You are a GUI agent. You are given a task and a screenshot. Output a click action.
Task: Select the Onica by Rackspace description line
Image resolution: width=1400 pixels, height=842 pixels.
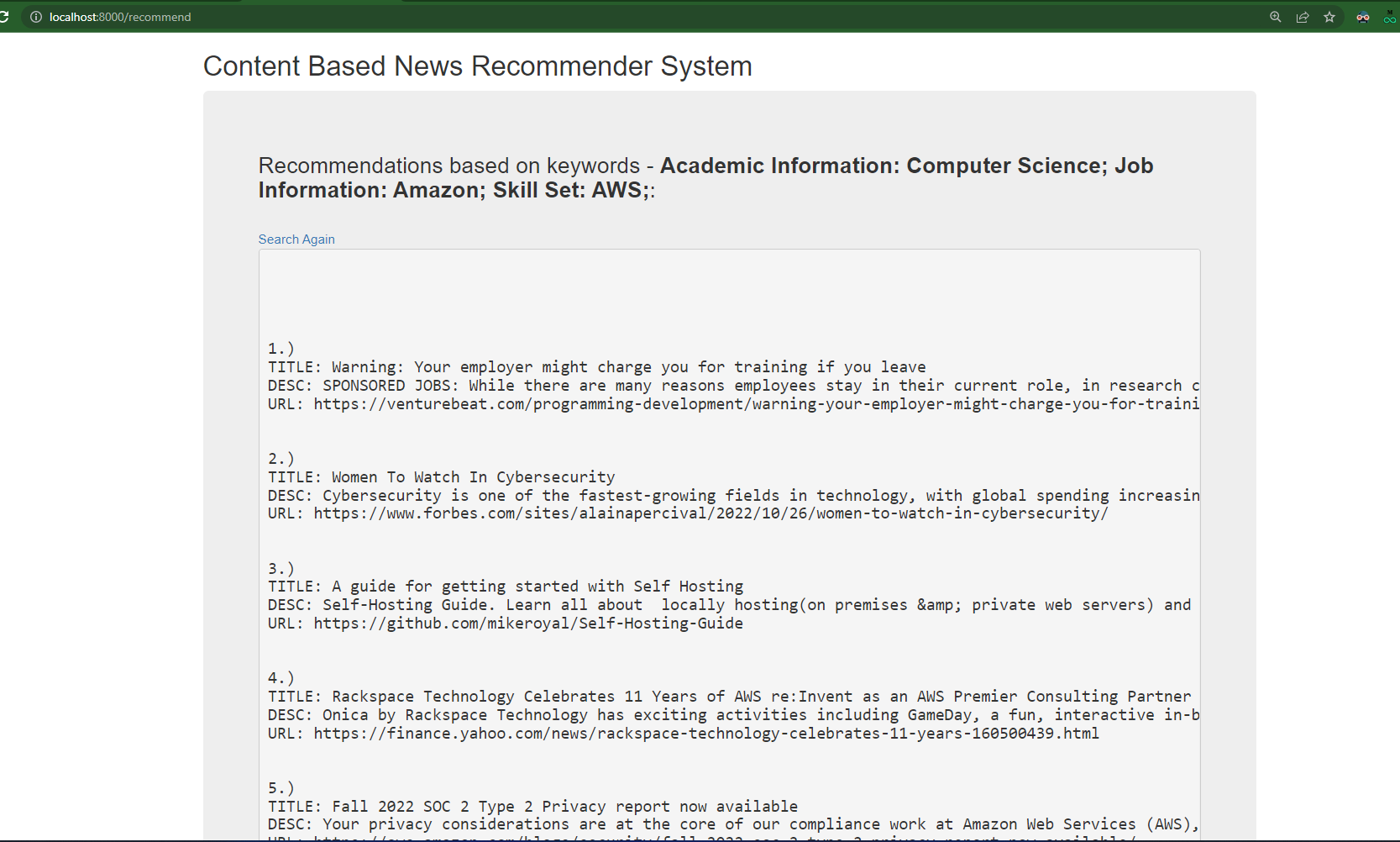733,715
